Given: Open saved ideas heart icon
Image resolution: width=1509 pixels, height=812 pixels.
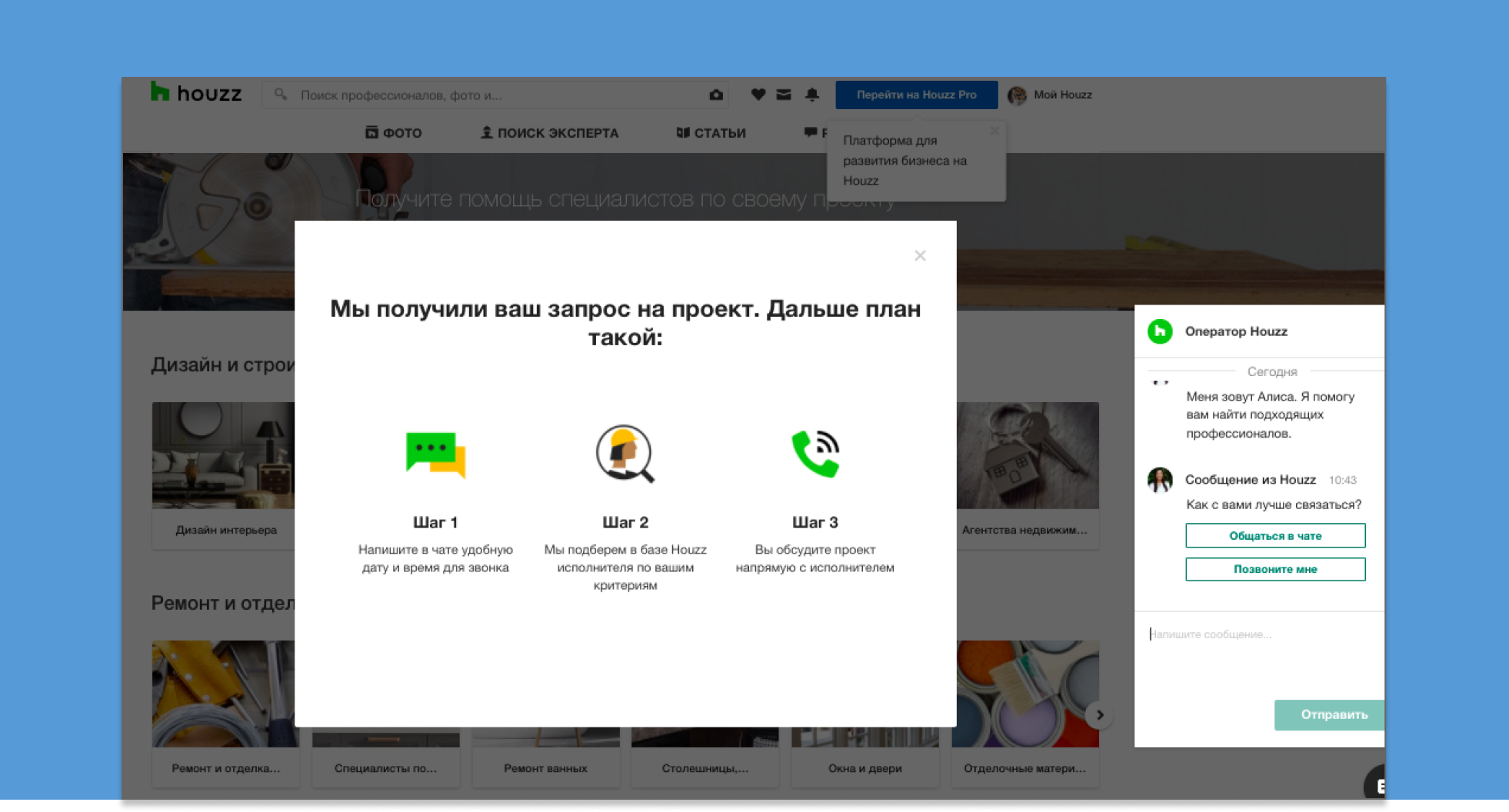Looking at the screenshot, I should pyautogui.click(x=758, y=95).
